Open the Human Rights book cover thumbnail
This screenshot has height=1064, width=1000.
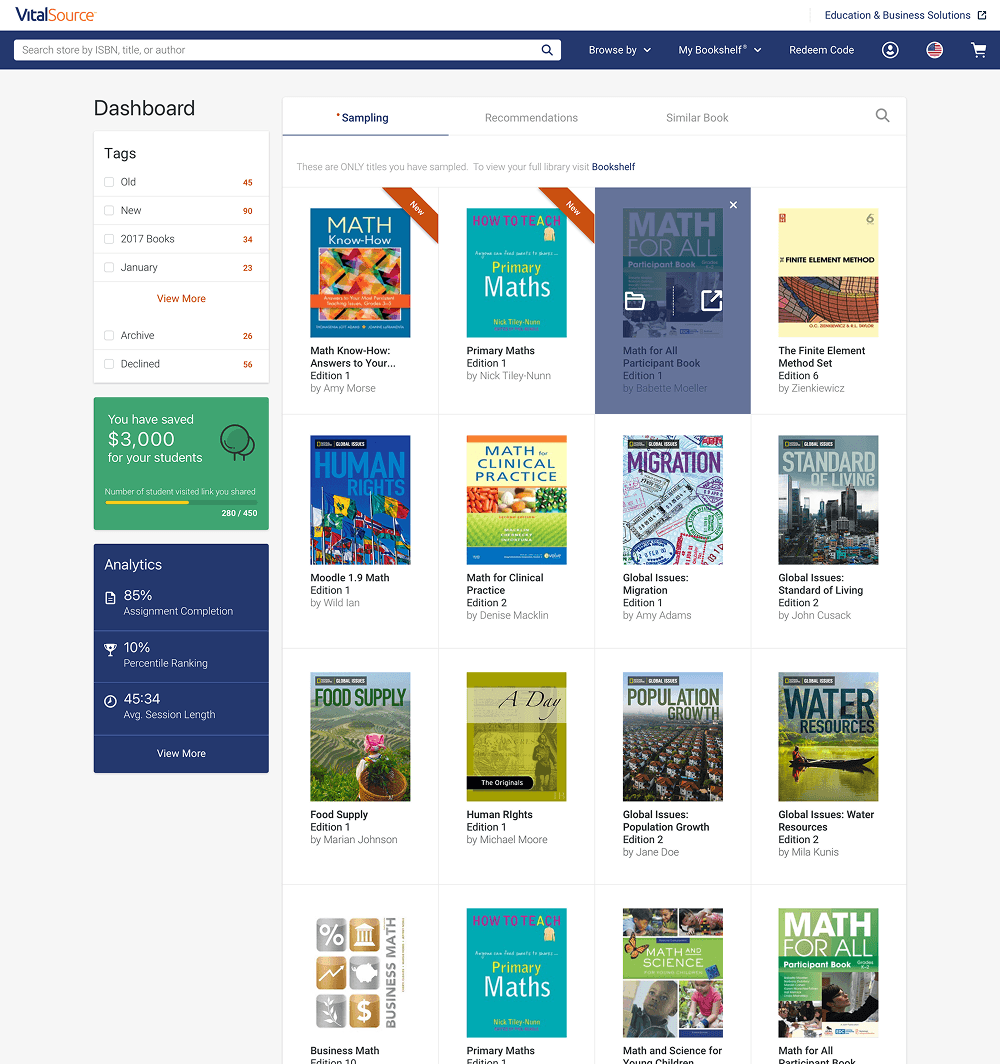[360, 500]
